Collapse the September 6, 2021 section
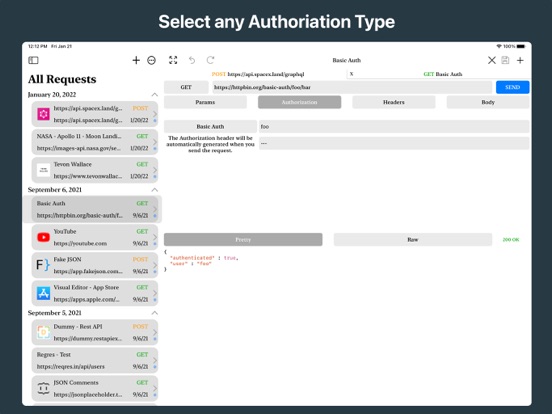 (x=154, y=190)
